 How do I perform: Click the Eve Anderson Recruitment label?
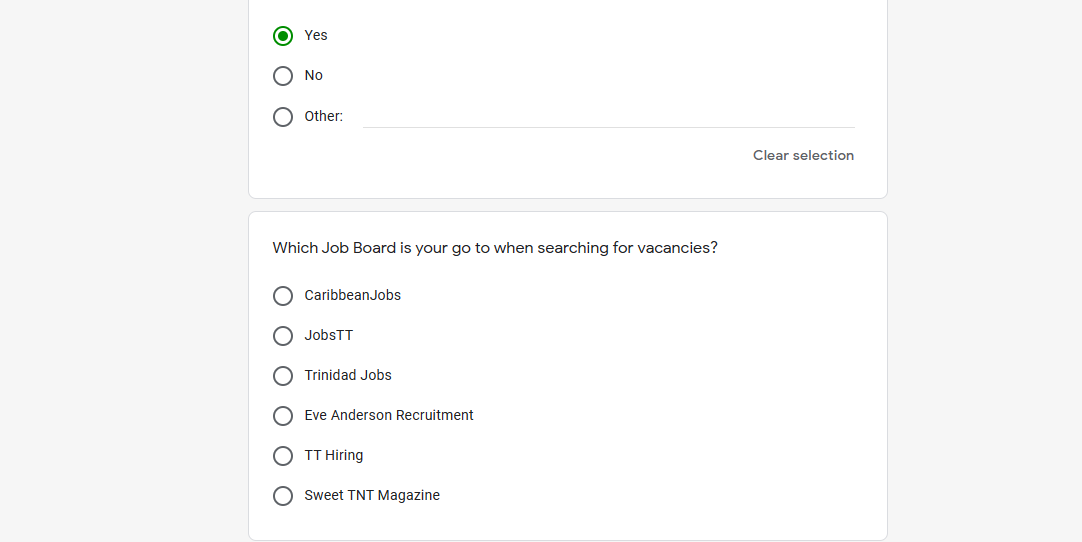(389, 416)
